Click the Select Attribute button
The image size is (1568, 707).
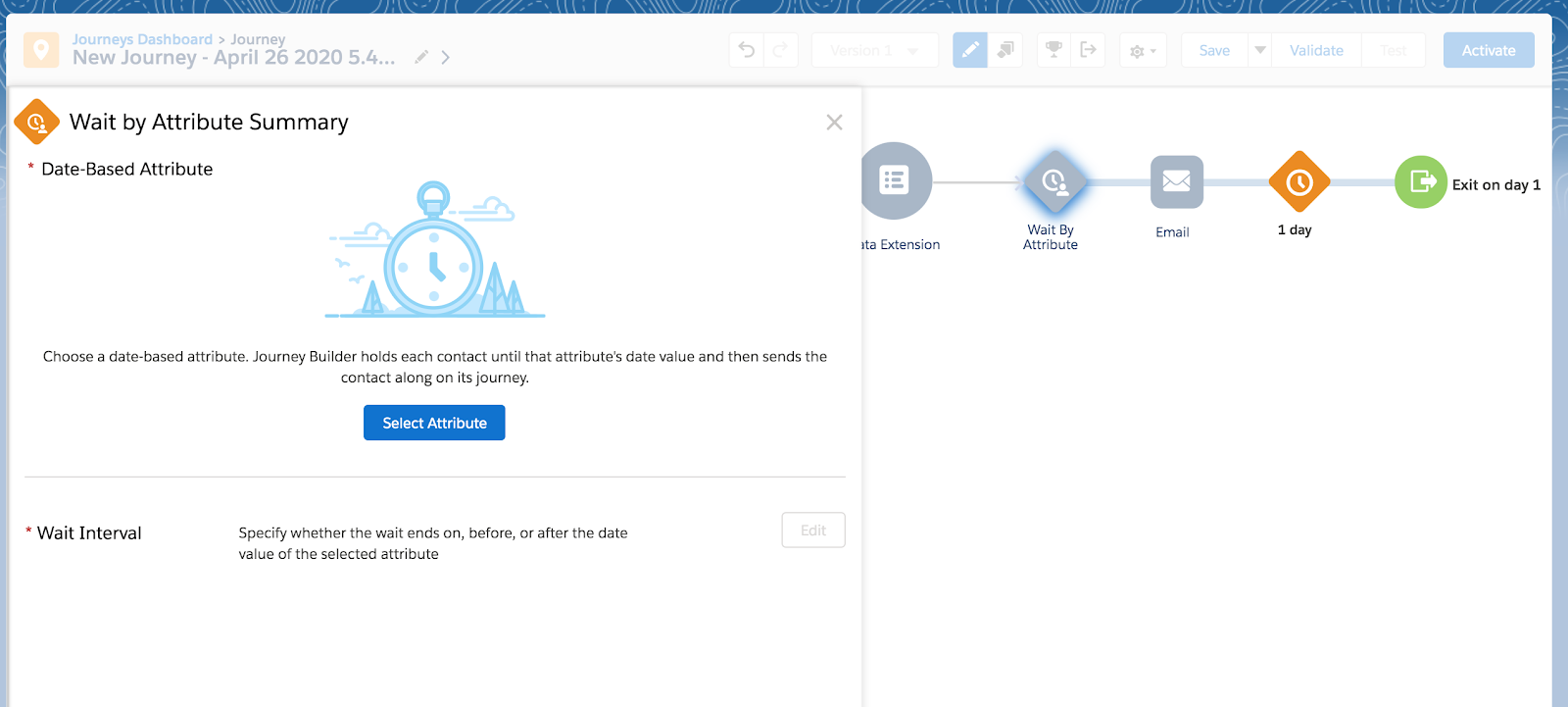point(434,423)
